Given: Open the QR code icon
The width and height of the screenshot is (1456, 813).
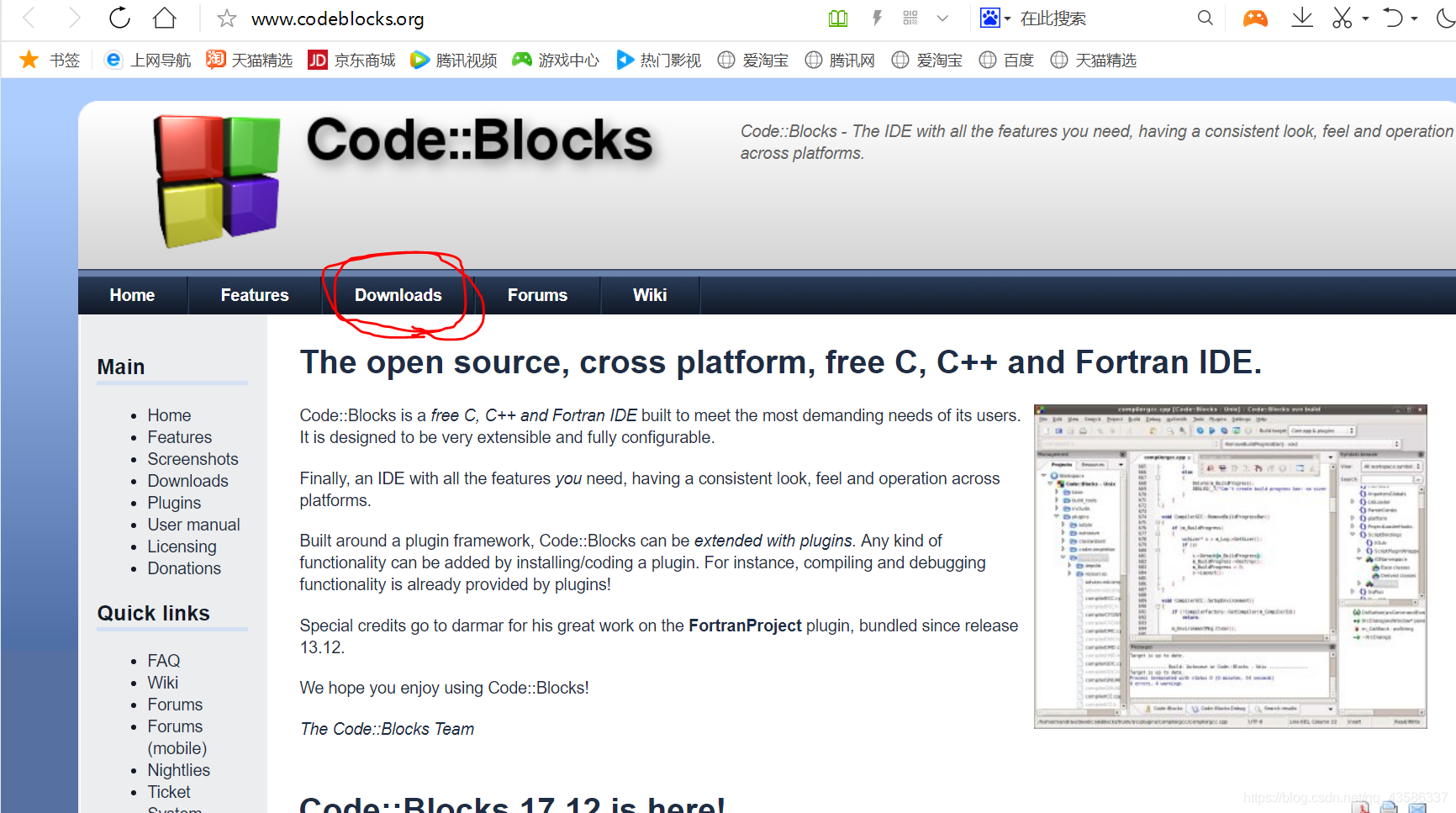Looking at the screenshot, I should (x=910, y=18).
